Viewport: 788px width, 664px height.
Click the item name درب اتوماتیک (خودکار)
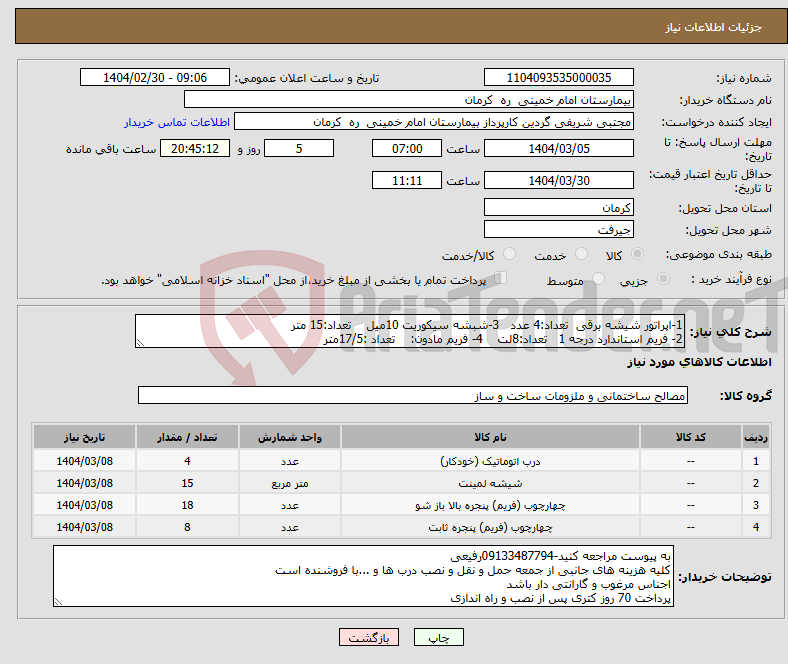coord(490,461)
